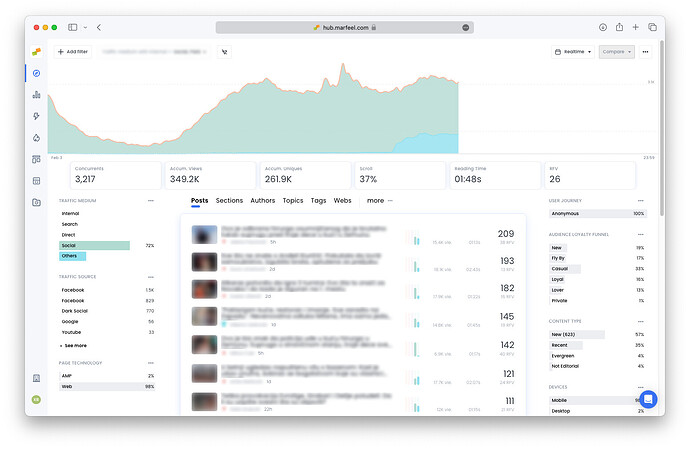Switch to the Topics tab
The width and height of the screenshot is (690, 449).
pos(293,200)
